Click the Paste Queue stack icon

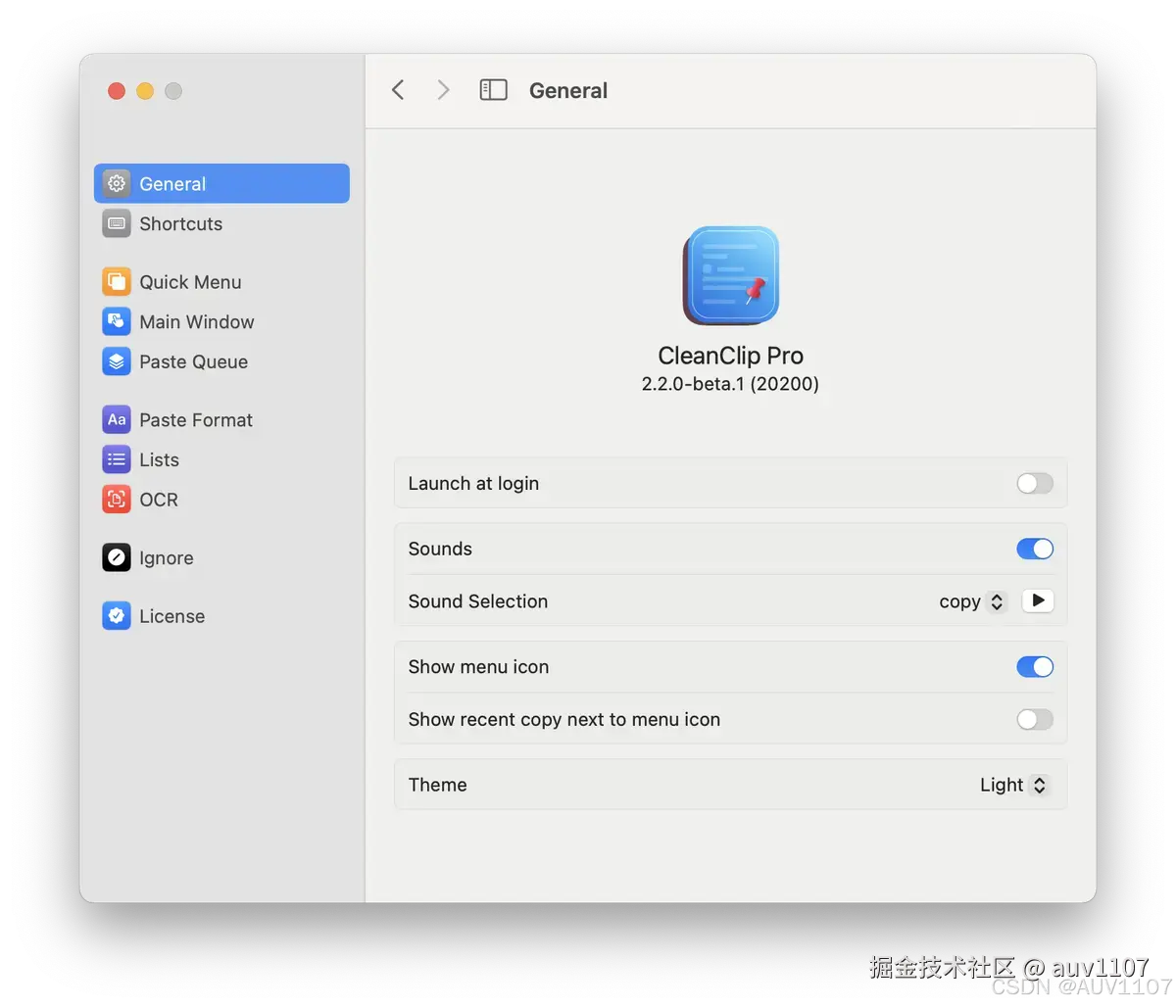click(x=117, y=361)
